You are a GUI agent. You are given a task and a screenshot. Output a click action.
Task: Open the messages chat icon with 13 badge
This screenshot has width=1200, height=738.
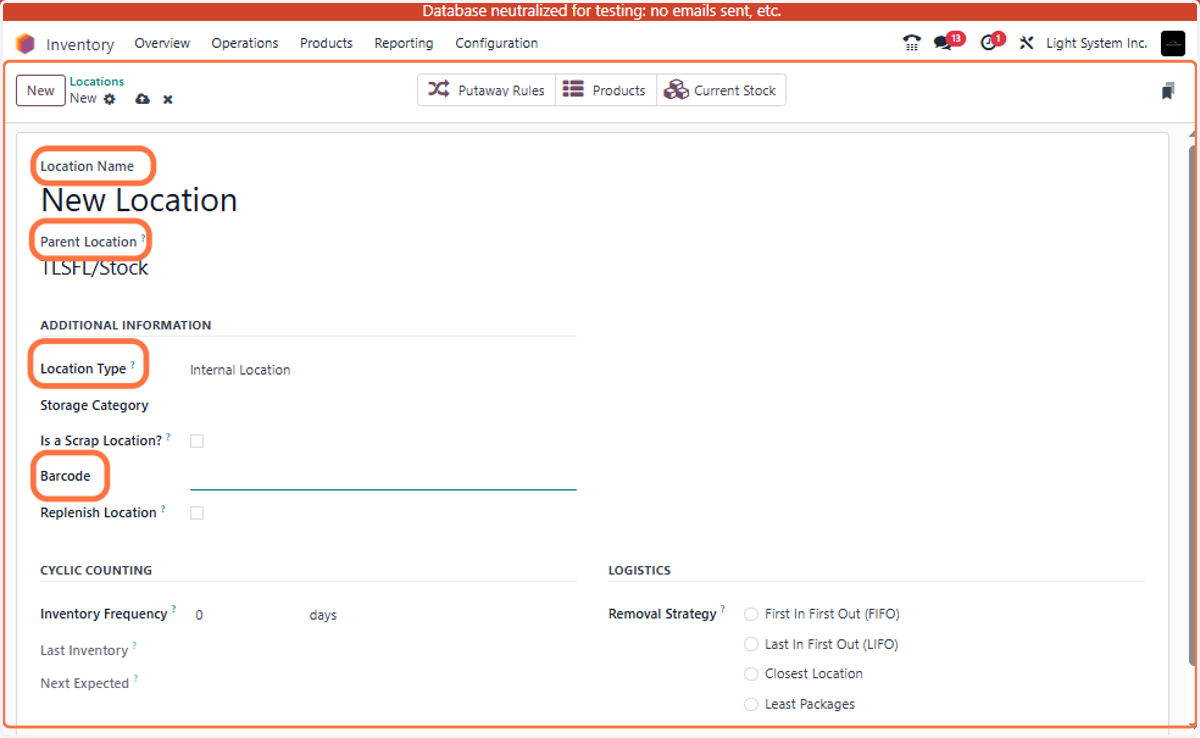942,43
